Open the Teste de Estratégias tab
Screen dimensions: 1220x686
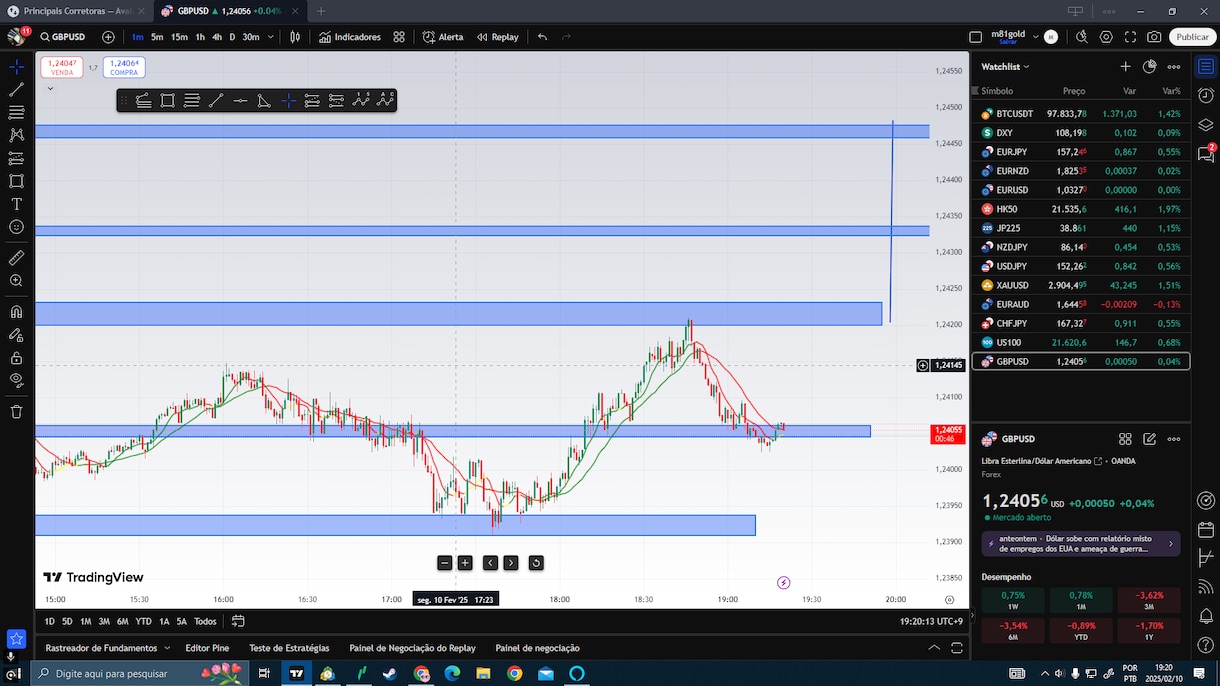[x=289, y=648]
